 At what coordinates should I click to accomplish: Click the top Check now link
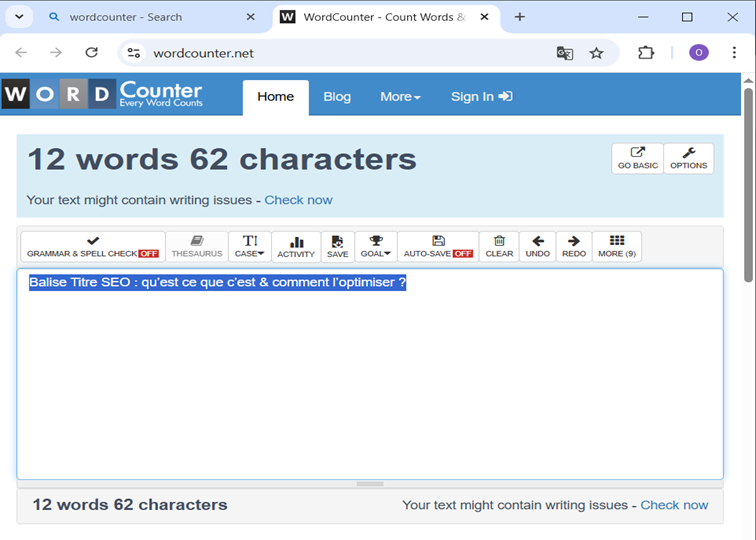click(298, 200)
